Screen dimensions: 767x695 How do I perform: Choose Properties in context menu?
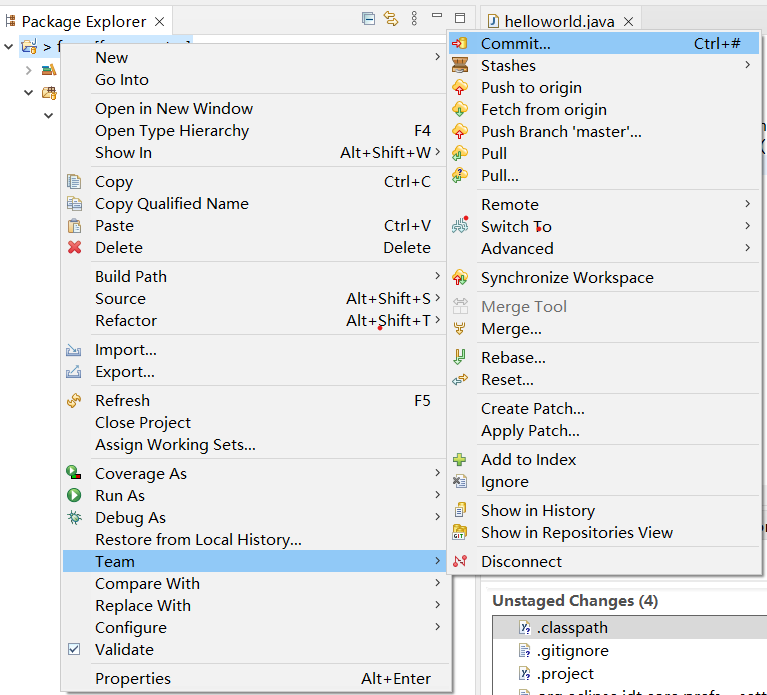tap(254, 678)
